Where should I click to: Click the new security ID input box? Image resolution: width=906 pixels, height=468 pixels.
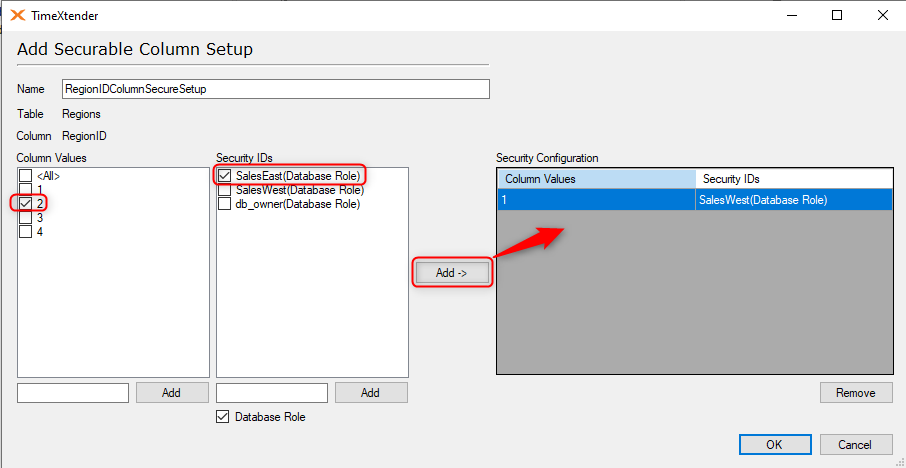(x=272, y=392)
